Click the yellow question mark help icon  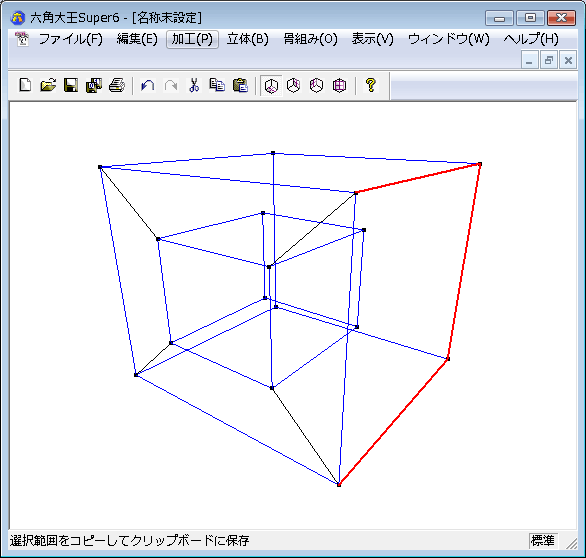coord(370,85)
